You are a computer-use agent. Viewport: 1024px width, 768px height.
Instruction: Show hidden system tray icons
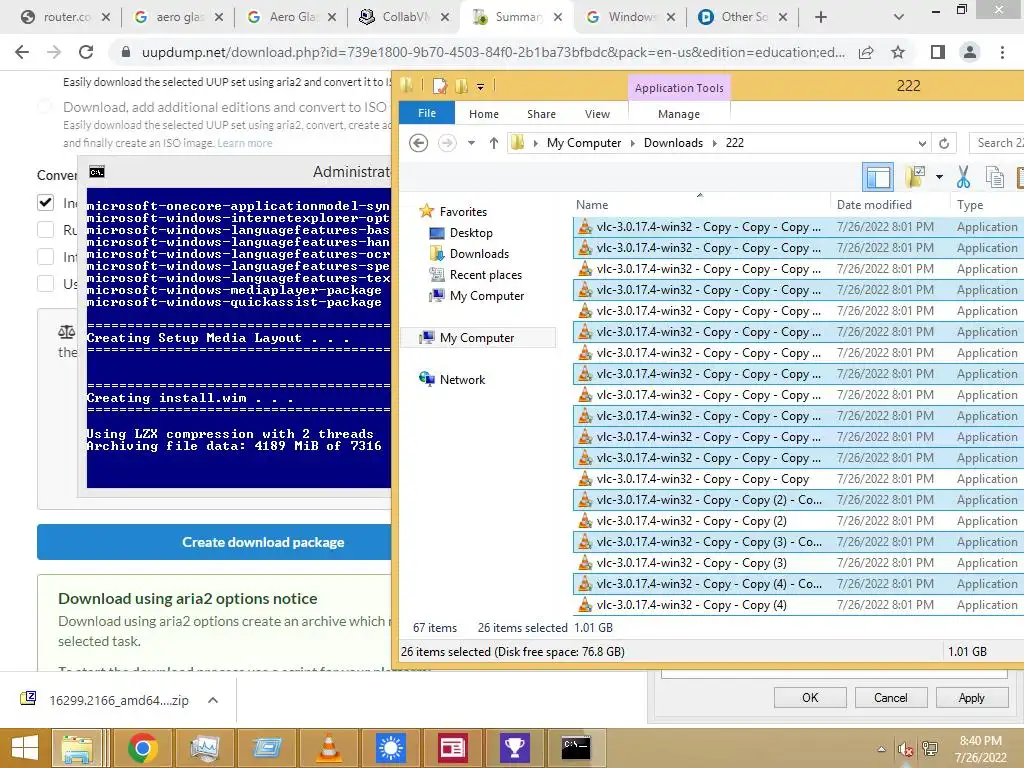click(x=881, y=750)
